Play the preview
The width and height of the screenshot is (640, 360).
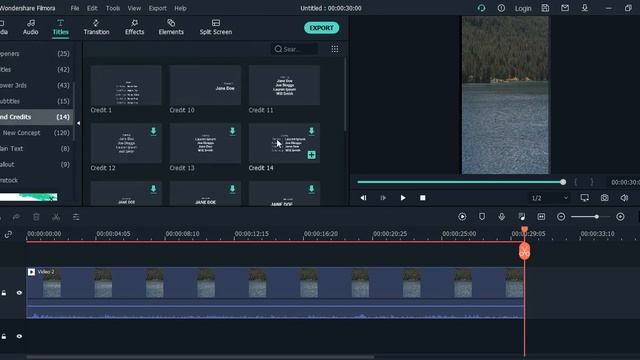(403, 198)
